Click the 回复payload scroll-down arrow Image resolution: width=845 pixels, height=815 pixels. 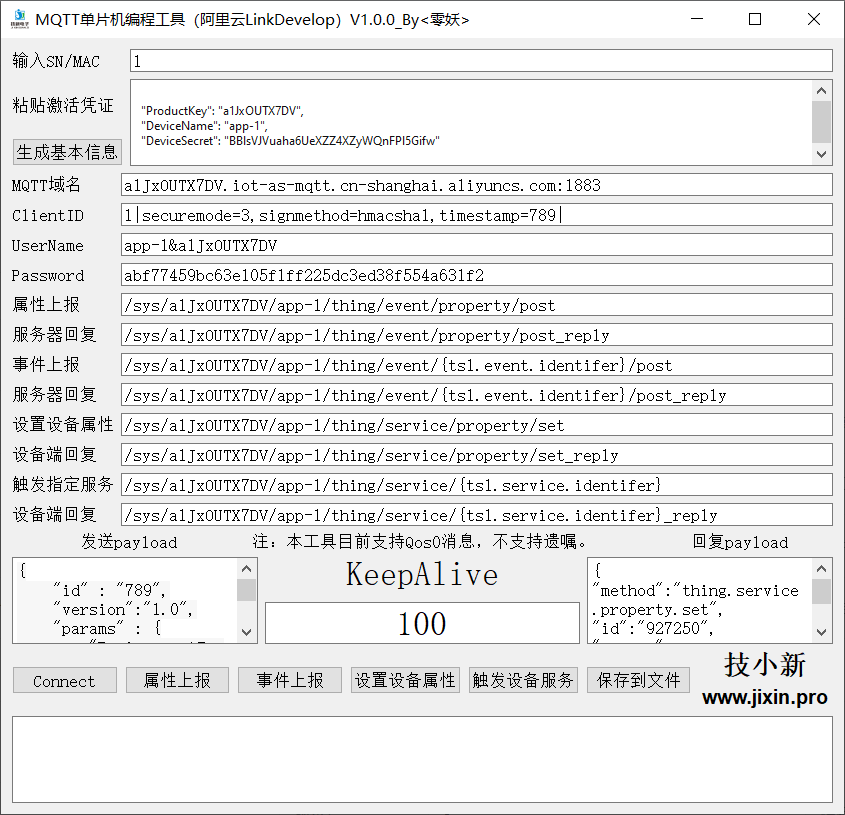pos(823,632)
